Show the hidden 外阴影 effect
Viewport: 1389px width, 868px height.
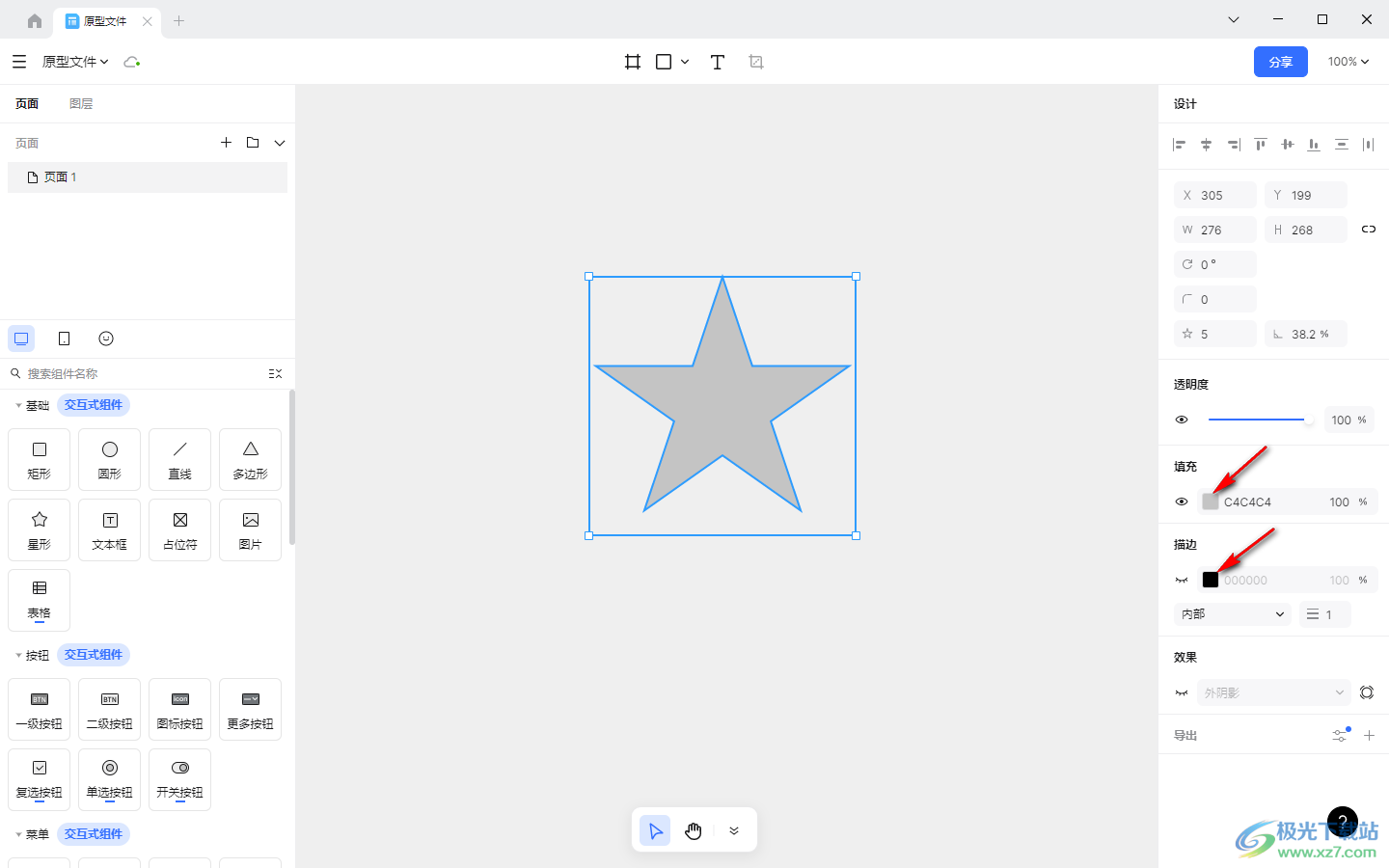(x=1182, y=692)
